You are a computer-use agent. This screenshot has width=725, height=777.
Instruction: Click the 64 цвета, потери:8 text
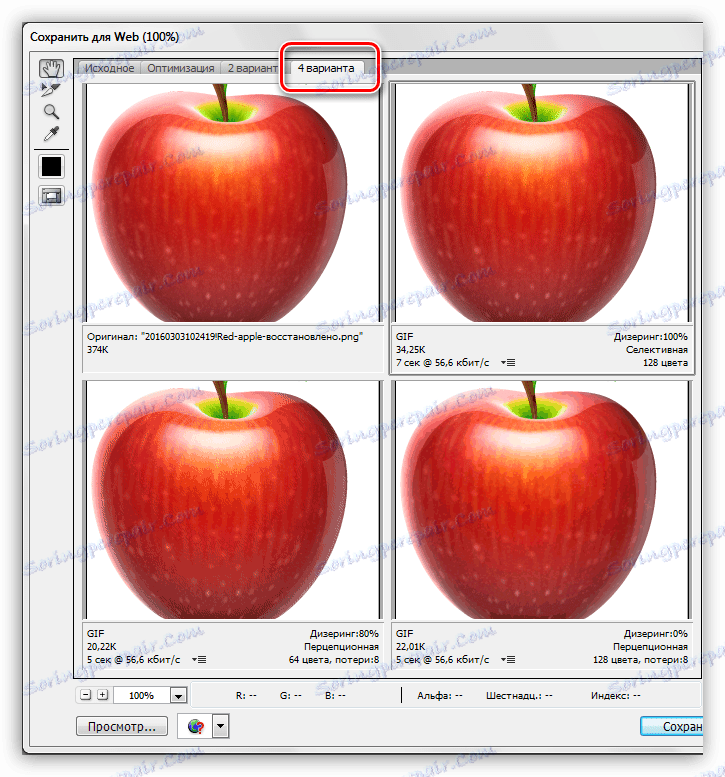(x=334, y=660)
